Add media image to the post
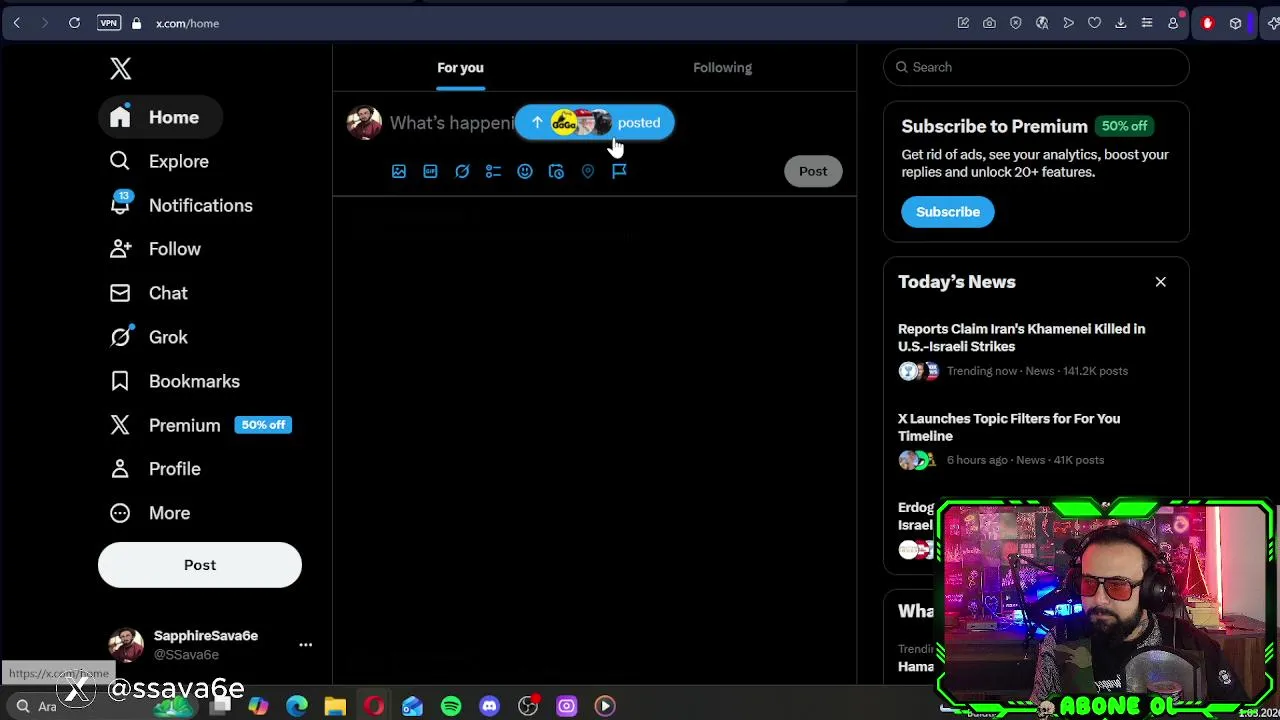Viewport: 1280px width, 720px height. point(399,171)
